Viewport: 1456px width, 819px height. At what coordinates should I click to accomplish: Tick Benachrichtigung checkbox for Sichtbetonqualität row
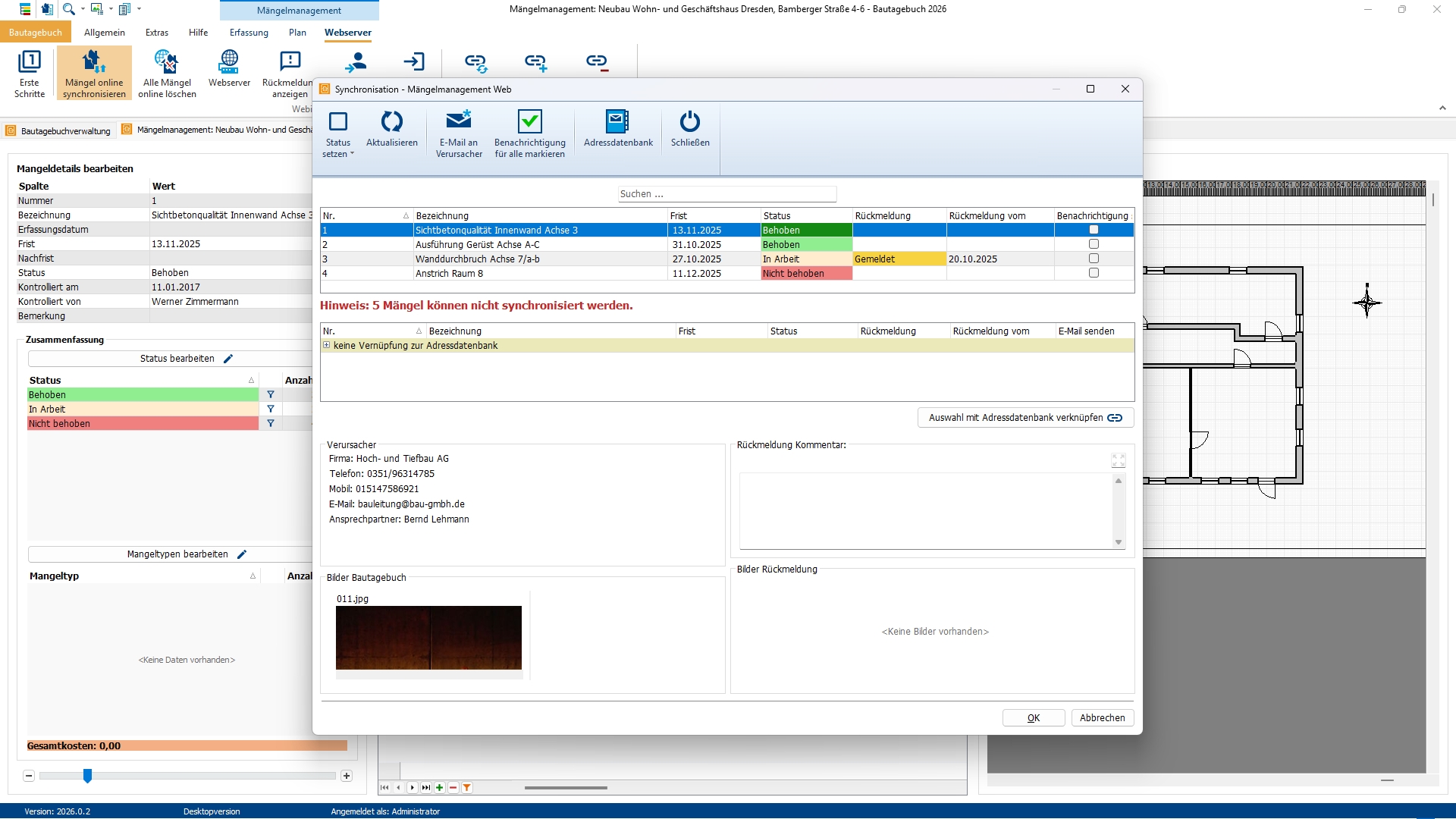[1094, 230]
